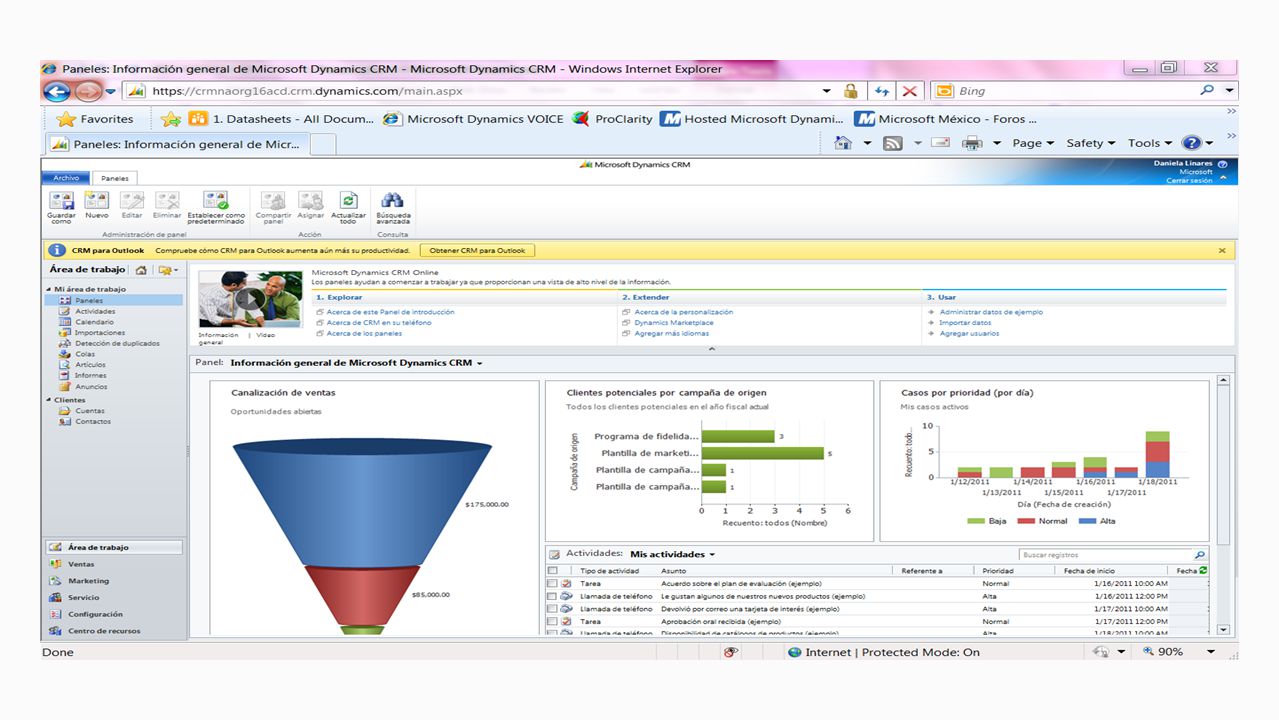The image size is (1279, 720).
Task: Switch to the Marketing area
Action: pos(88,581)
